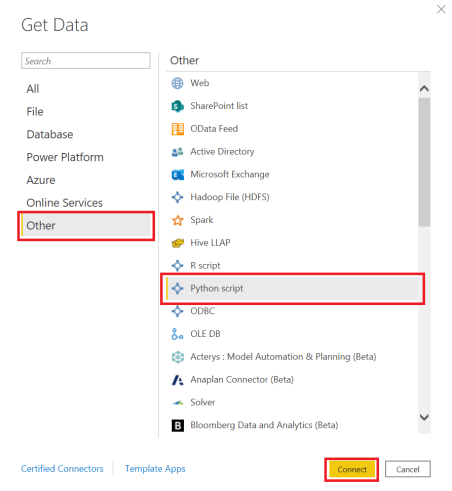Click the Hive LLAP bee icon
This screenshot has height=491, width=452.
click(177, 243)
